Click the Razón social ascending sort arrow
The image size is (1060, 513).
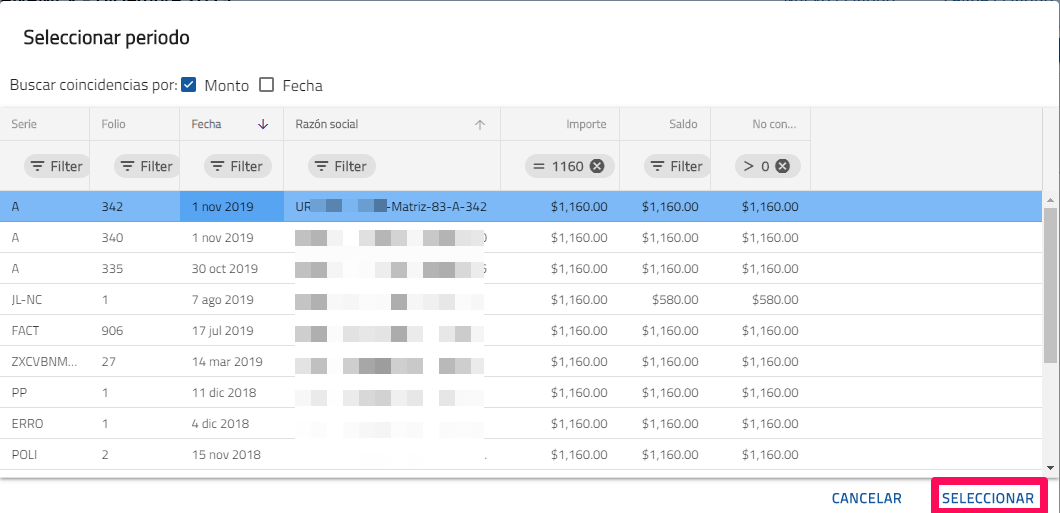pyautogui.click(x=480, y=125)
